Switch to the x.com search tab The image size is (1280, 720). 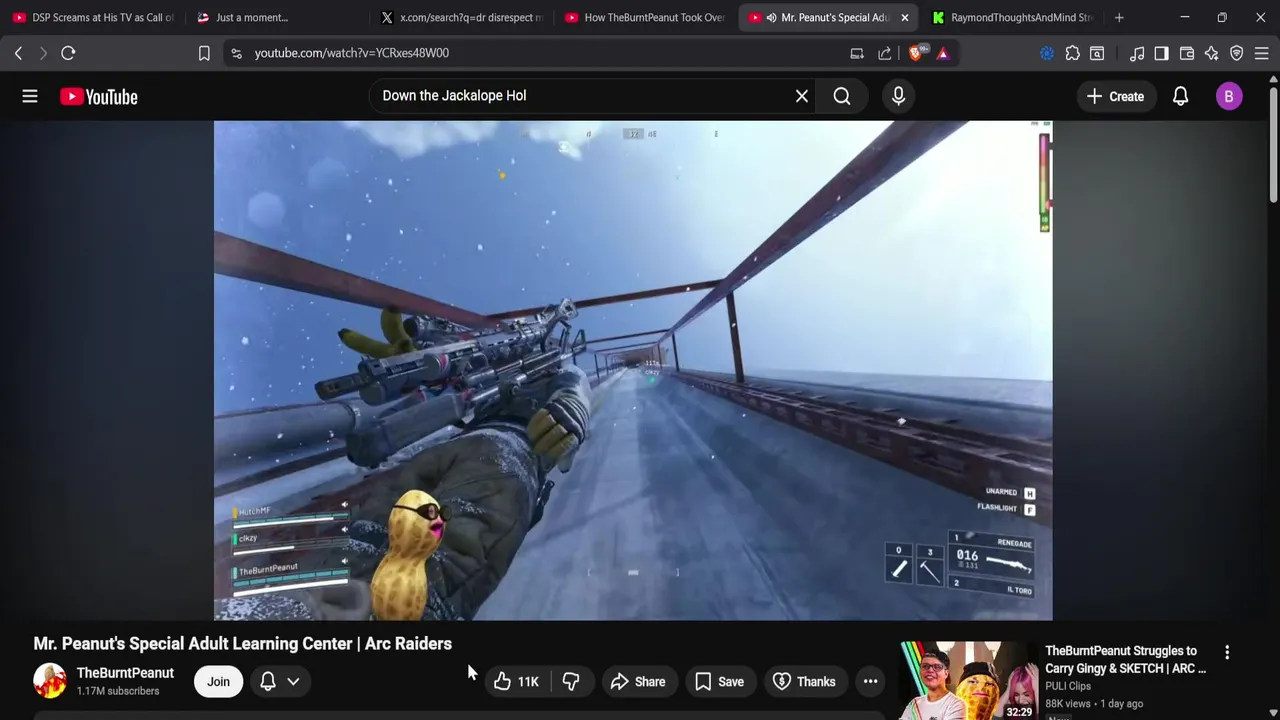coord(461,17)
